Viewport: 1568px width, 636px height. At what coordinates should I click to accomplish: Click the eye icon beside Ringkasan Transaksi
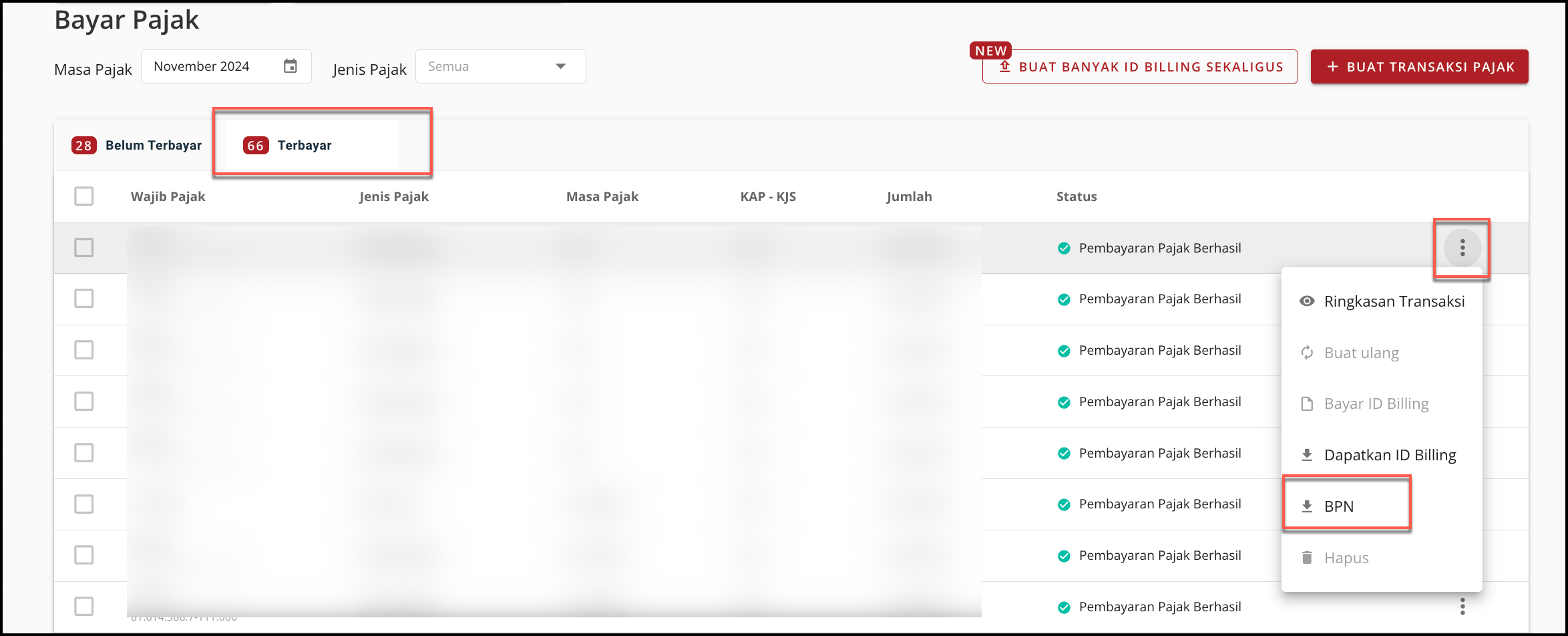pyautogui.click(x=1307, y=301)
